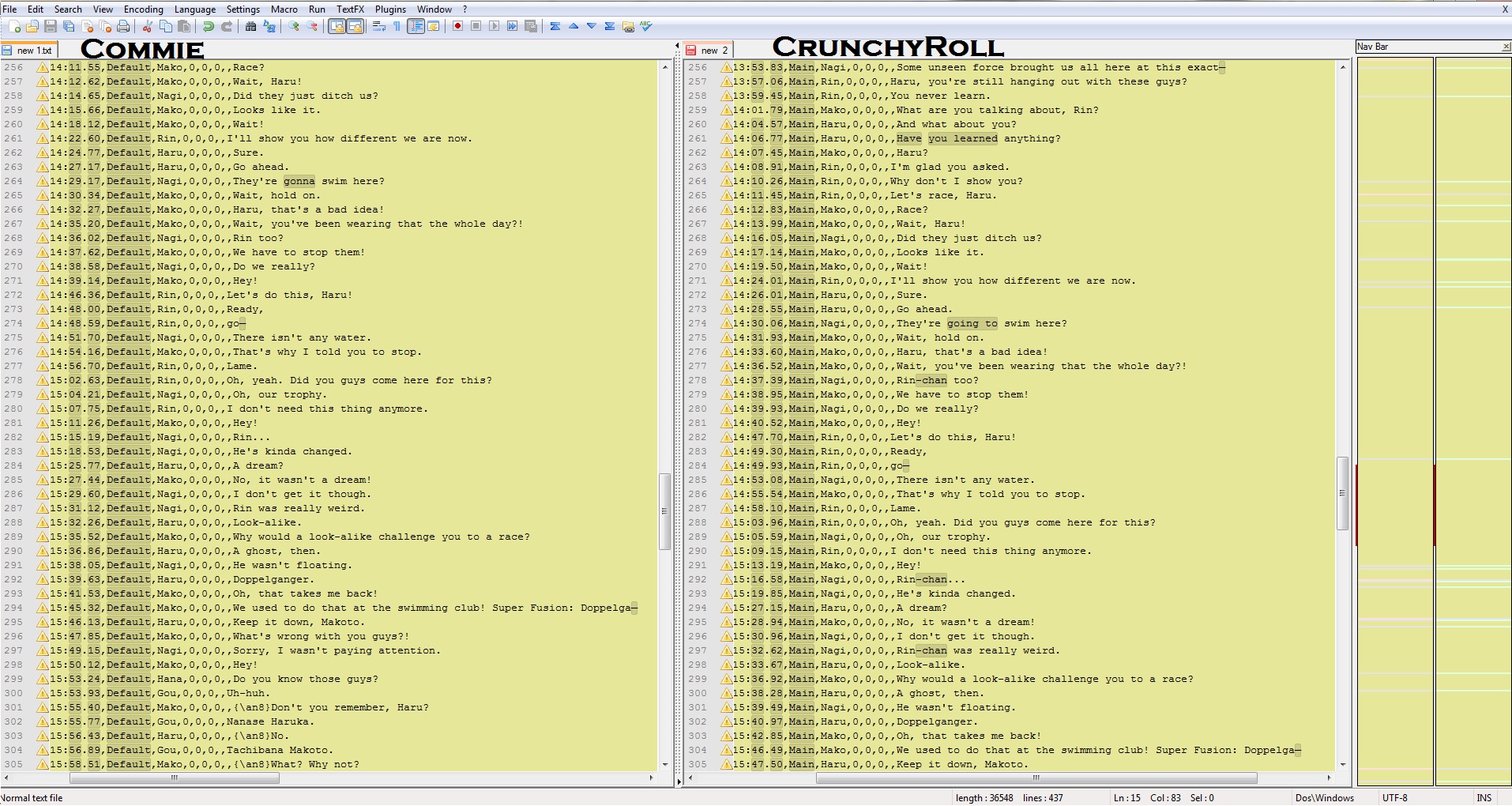Toggle the INS mode in status bar
The image size is (1512, 806).
coord(1484,798)
